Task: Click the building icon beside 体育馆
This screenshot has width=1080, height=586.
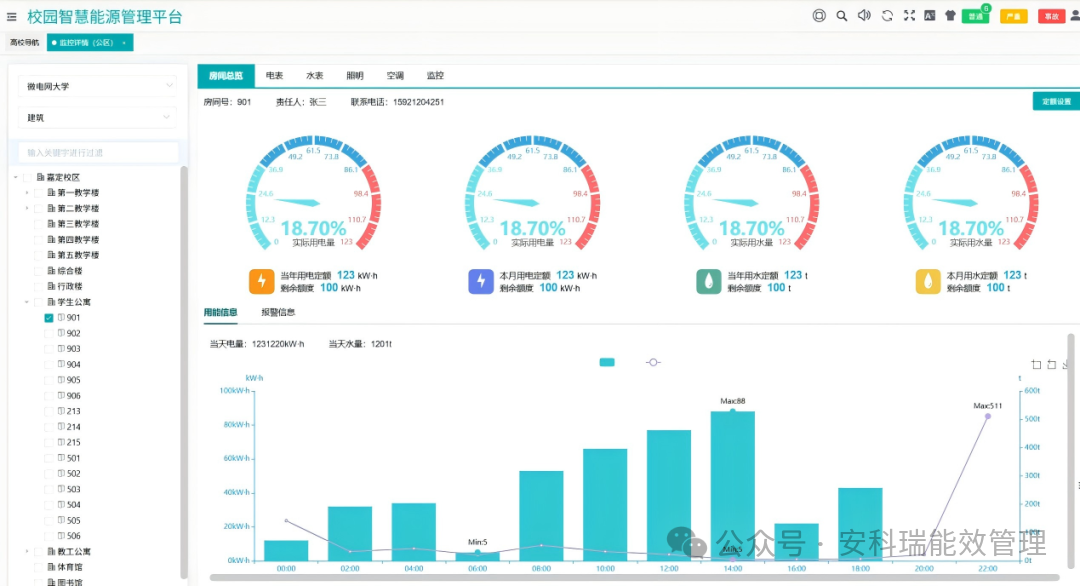Action: (52, 567)
